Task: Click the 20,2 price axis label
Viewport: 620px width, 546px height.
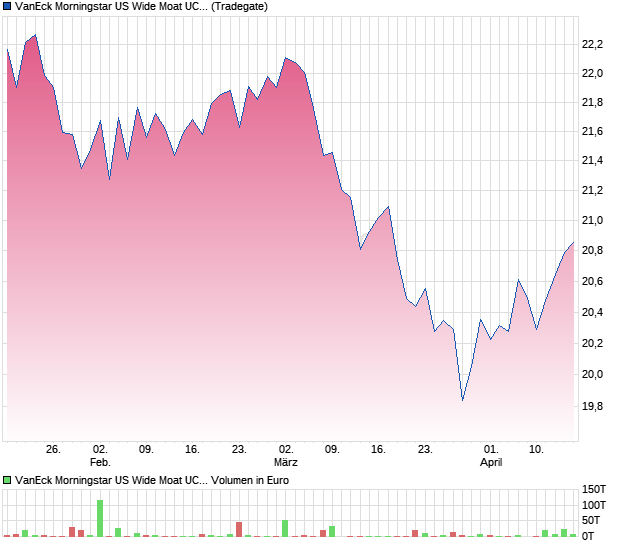Action: [592, 343]
